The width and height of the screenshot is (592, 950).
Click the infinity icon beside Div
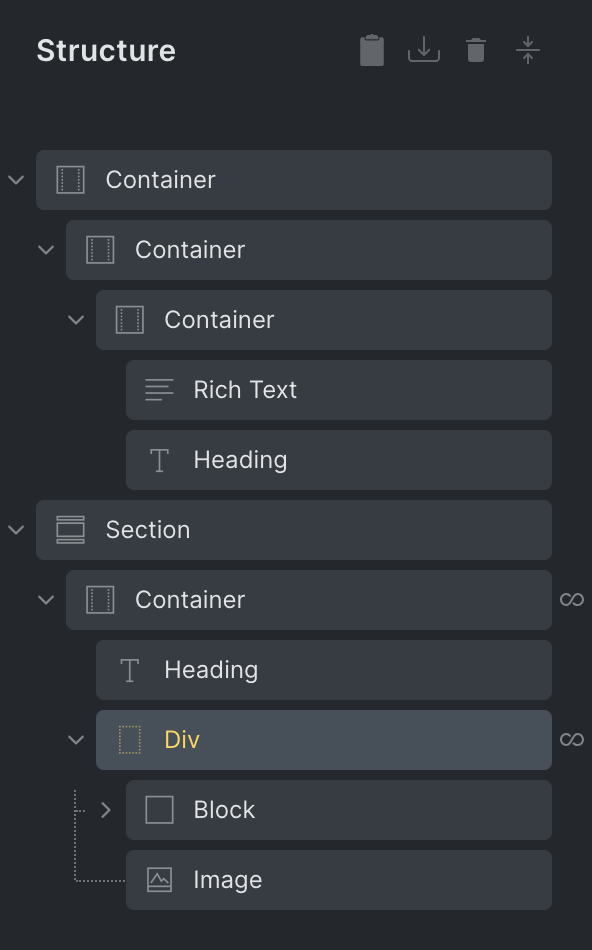point(572,740)
